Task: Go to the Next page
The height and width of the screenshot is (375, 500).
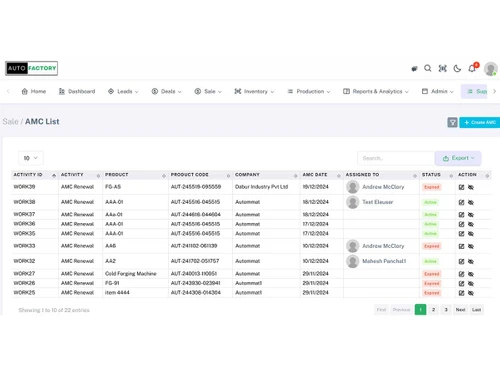Action: pyautogui.click(x=460, y=310)
